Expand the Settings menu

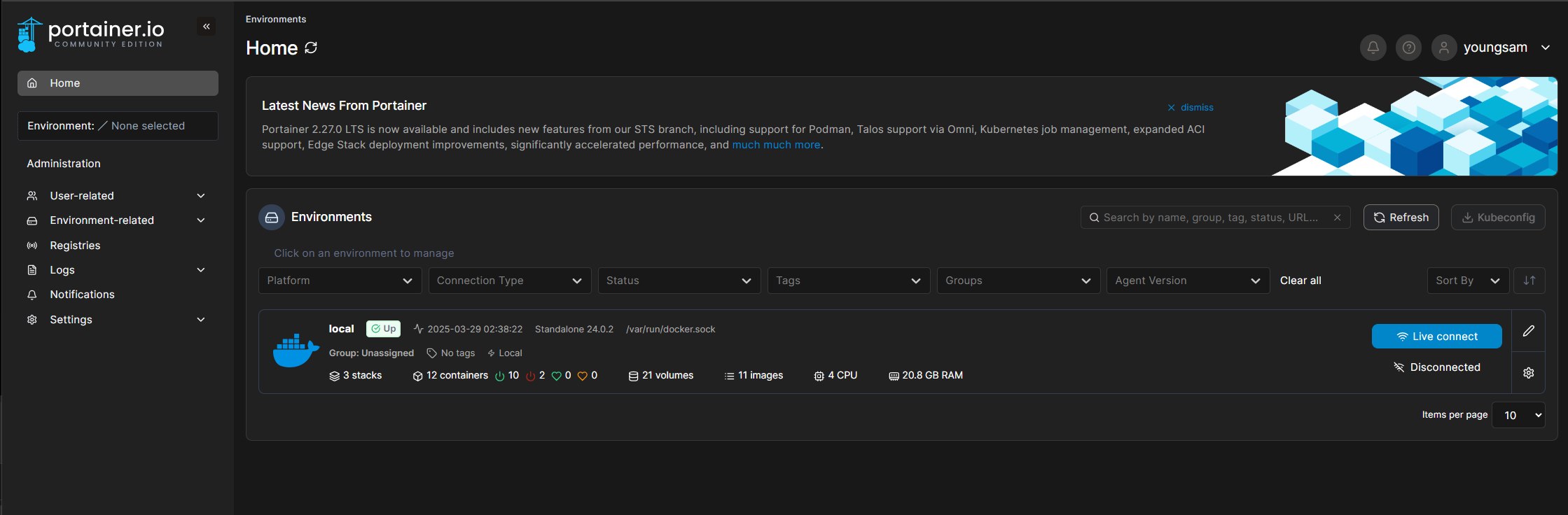[x=118, y=320]
